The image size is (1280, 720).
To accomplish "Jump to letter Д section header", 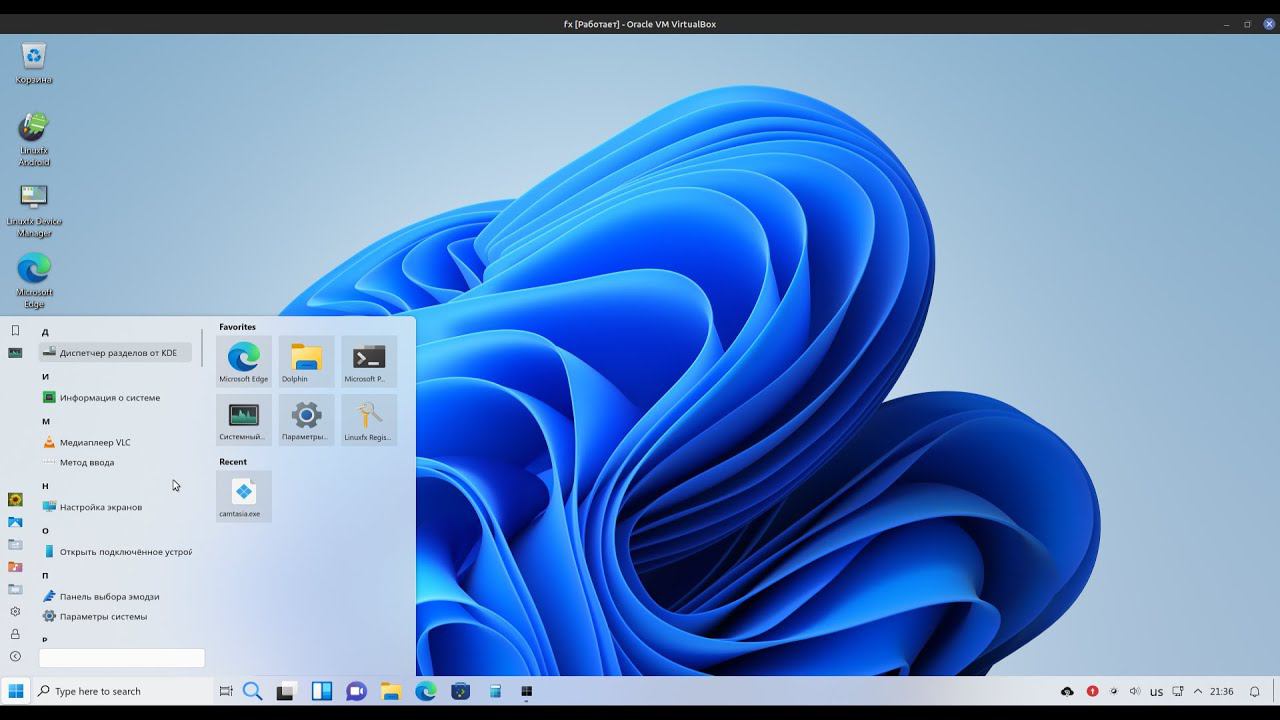I will (45, 332).
